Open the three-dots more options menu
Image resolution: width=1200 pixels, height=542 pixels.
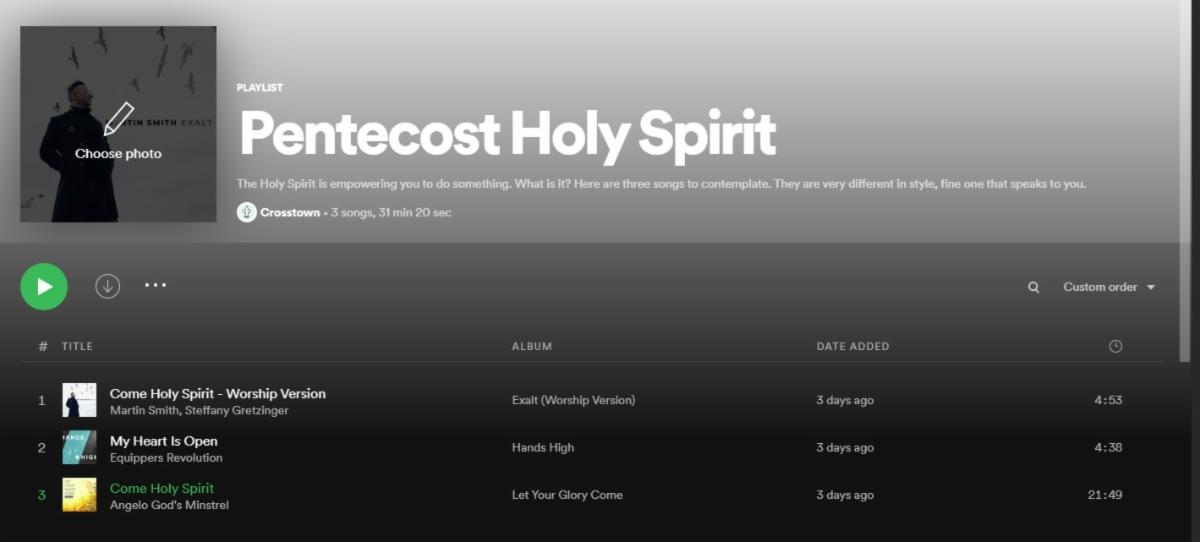[x=155, y=286]
